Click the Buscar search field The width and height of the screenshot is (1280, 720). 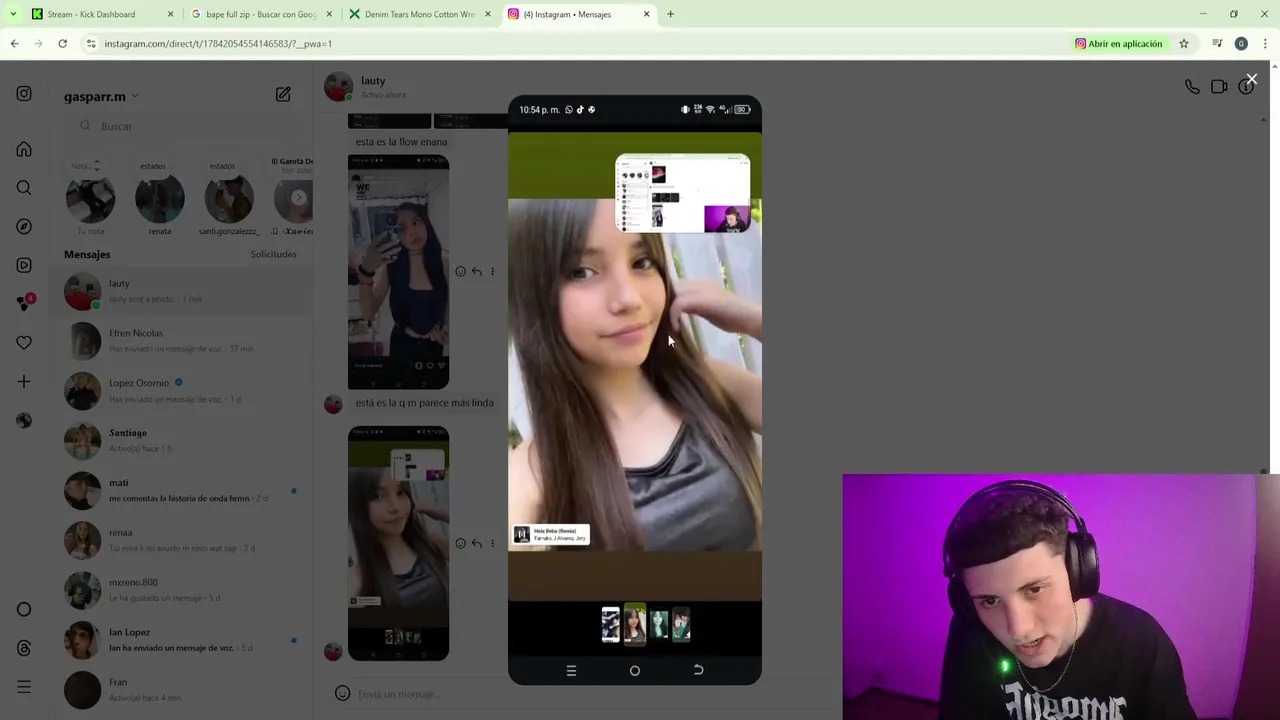[x=188, y=126]
